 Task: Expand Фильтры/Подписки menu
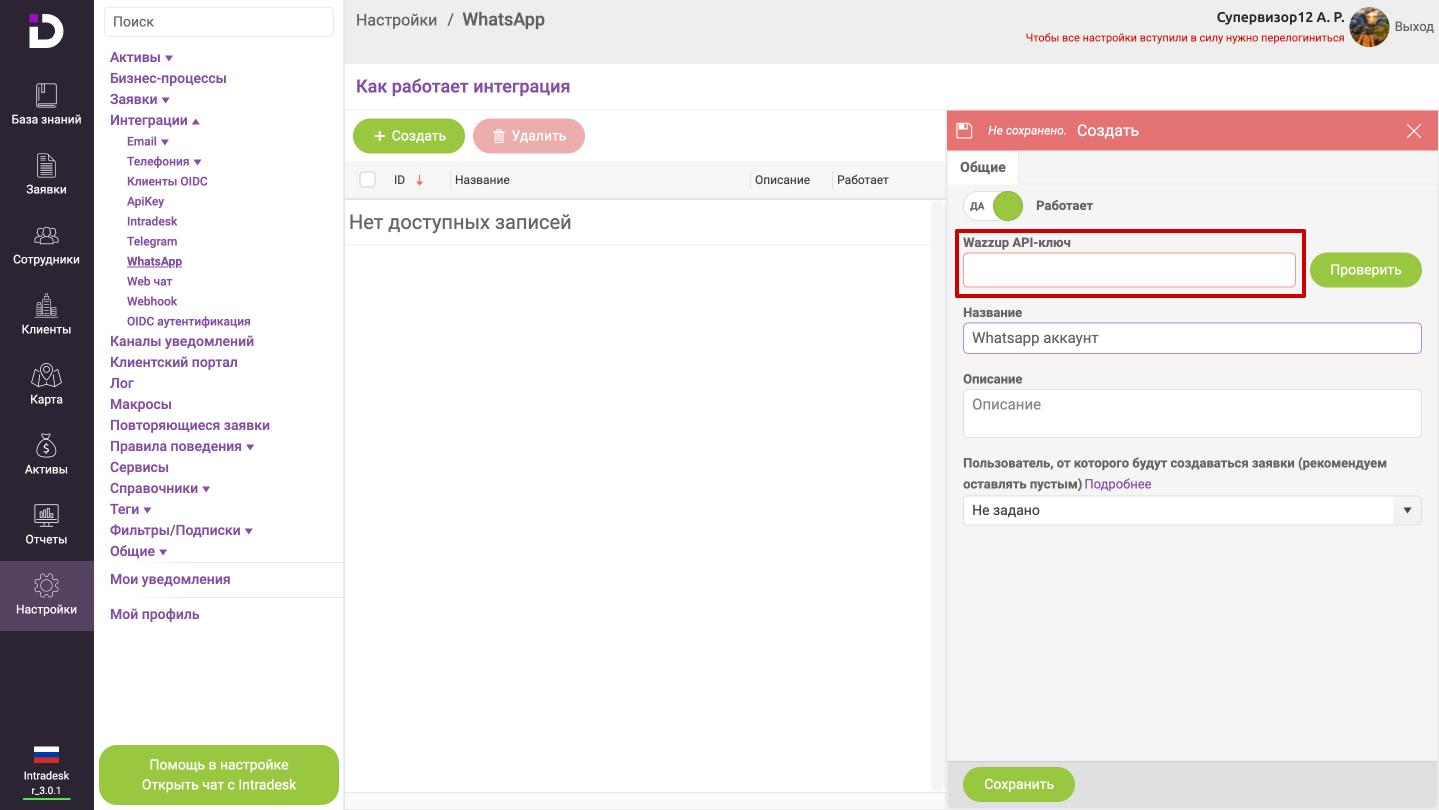pyautogui.click(x=181, y=530)
